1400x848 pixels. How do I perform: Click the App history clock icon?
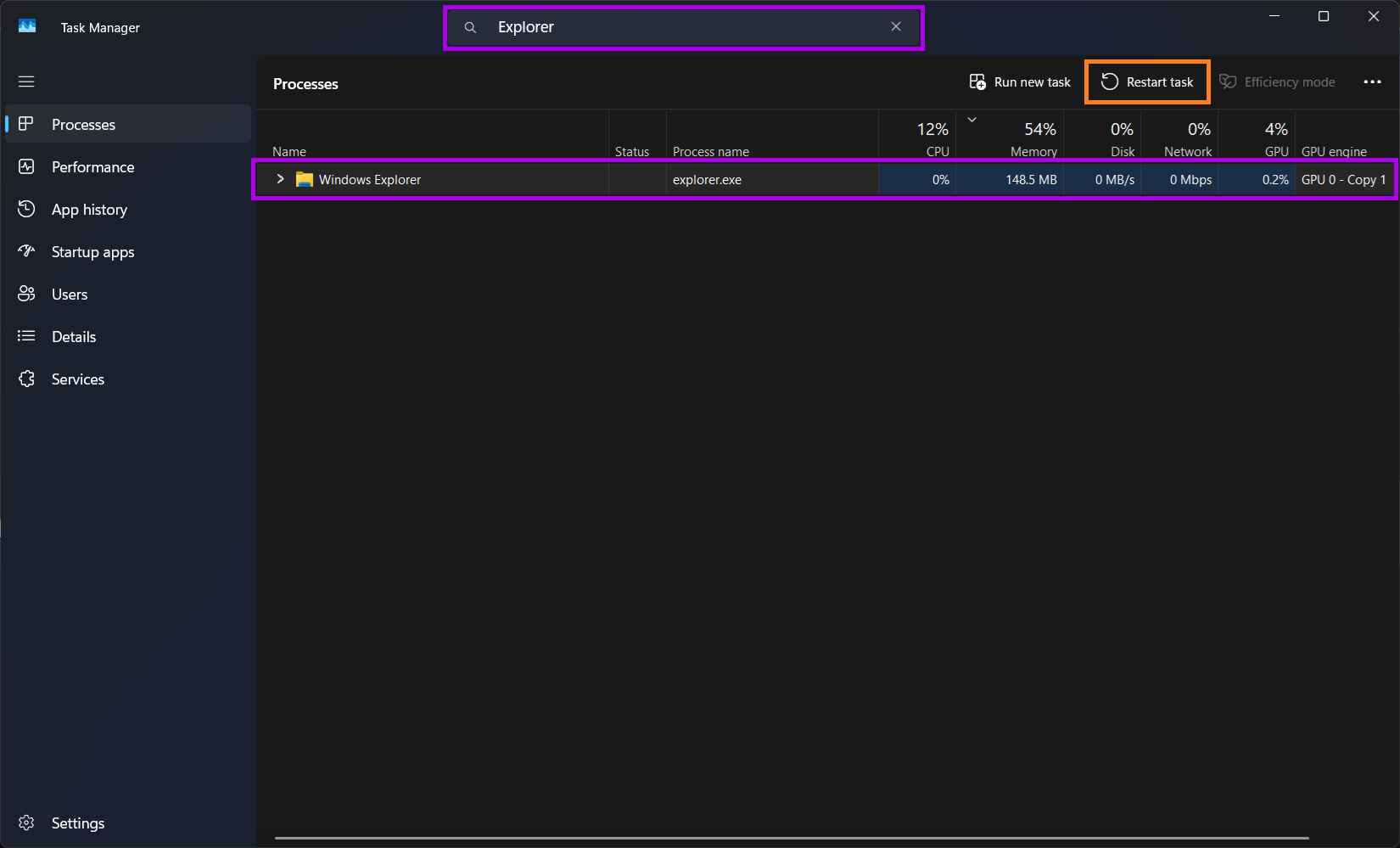26,209
